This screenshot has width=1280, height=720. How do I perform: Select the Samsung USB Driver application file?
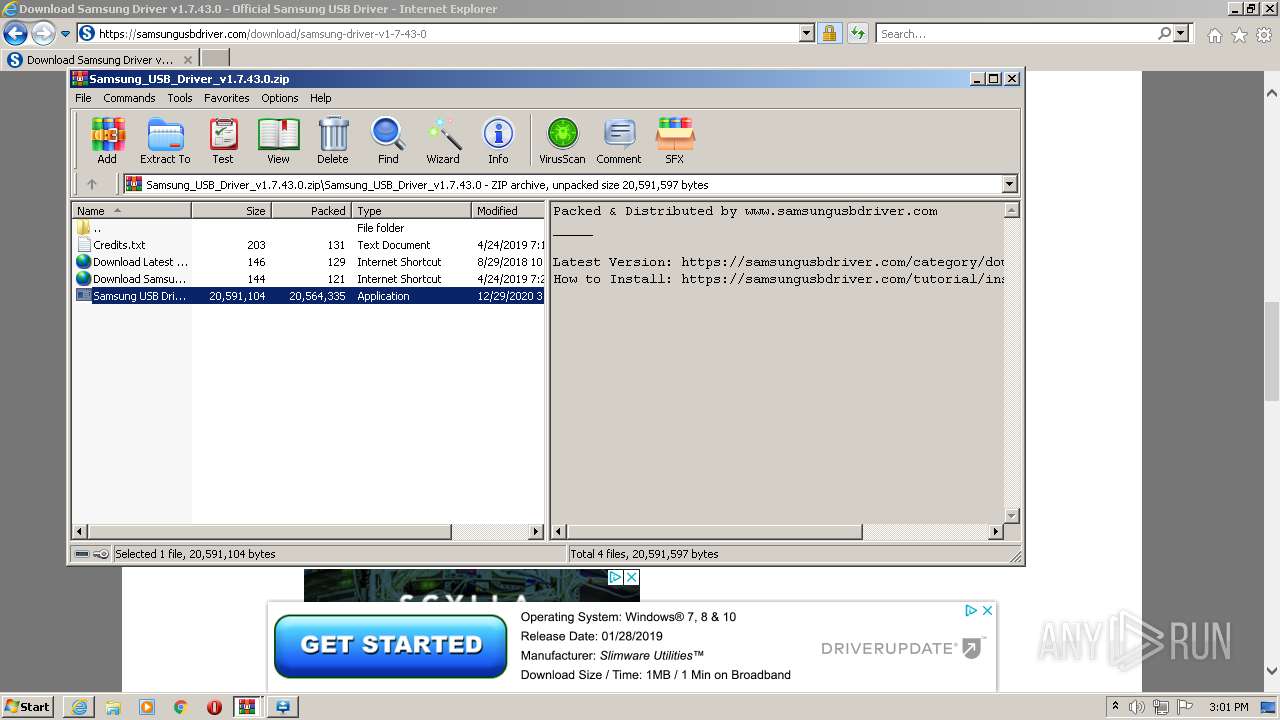click(309, 296)
